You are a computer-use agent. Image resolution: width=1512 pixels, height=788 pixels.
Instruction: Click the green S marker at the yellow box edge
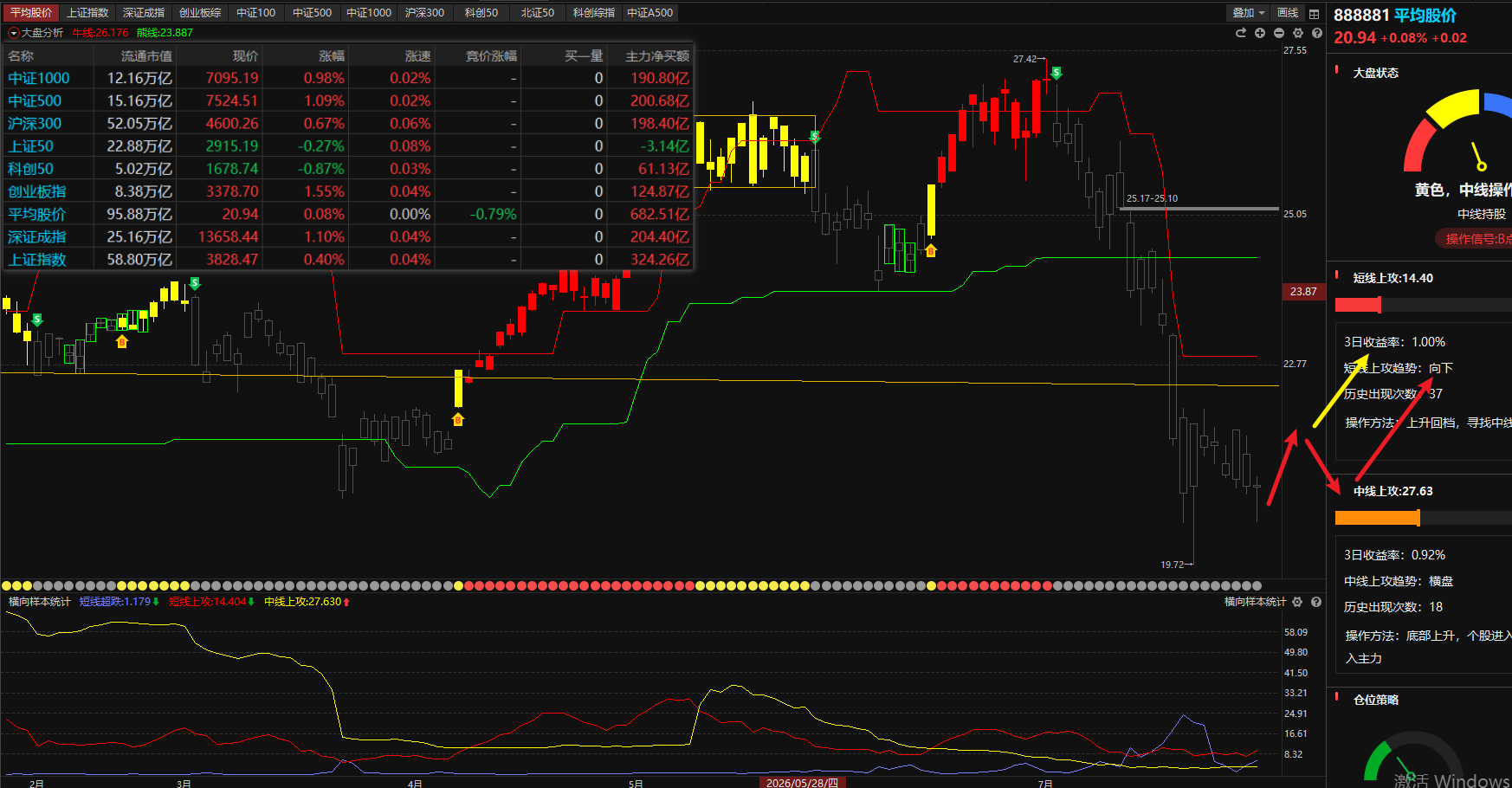[x=814, y=137]
